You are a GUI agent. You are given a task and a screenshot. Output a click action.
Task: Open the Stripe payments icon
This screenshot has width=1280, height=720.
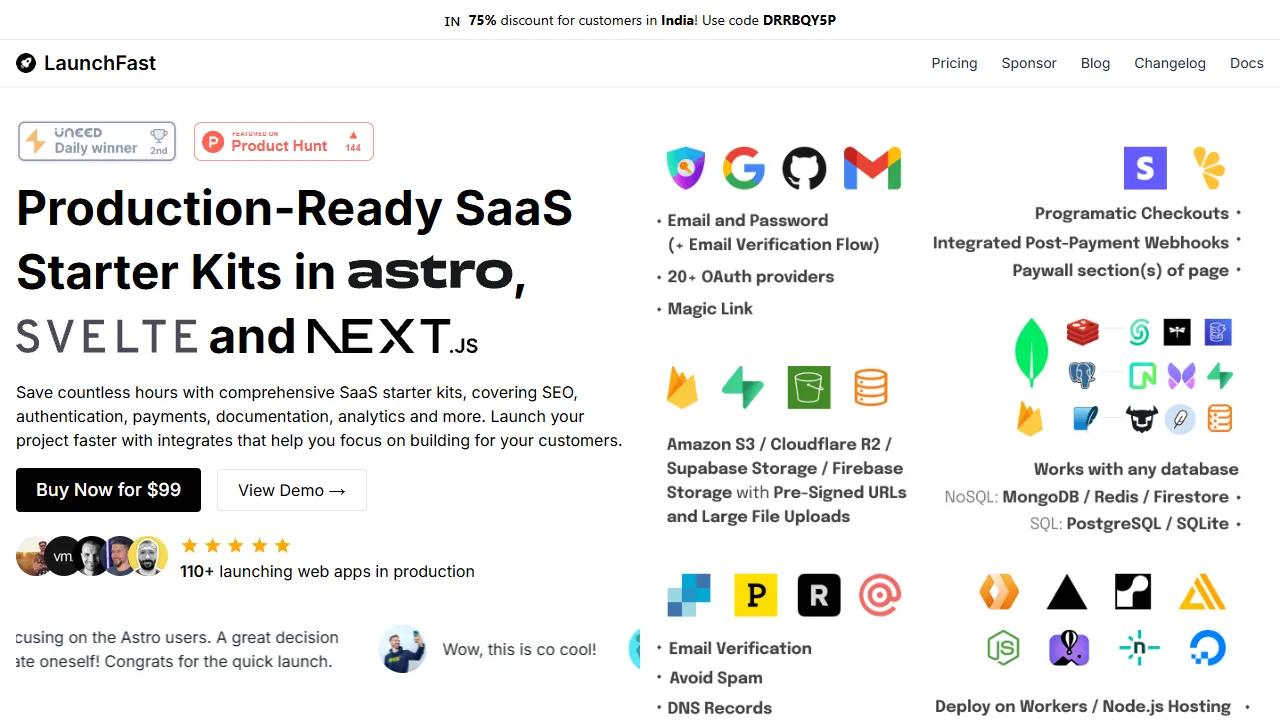[x=1145, y=168]
